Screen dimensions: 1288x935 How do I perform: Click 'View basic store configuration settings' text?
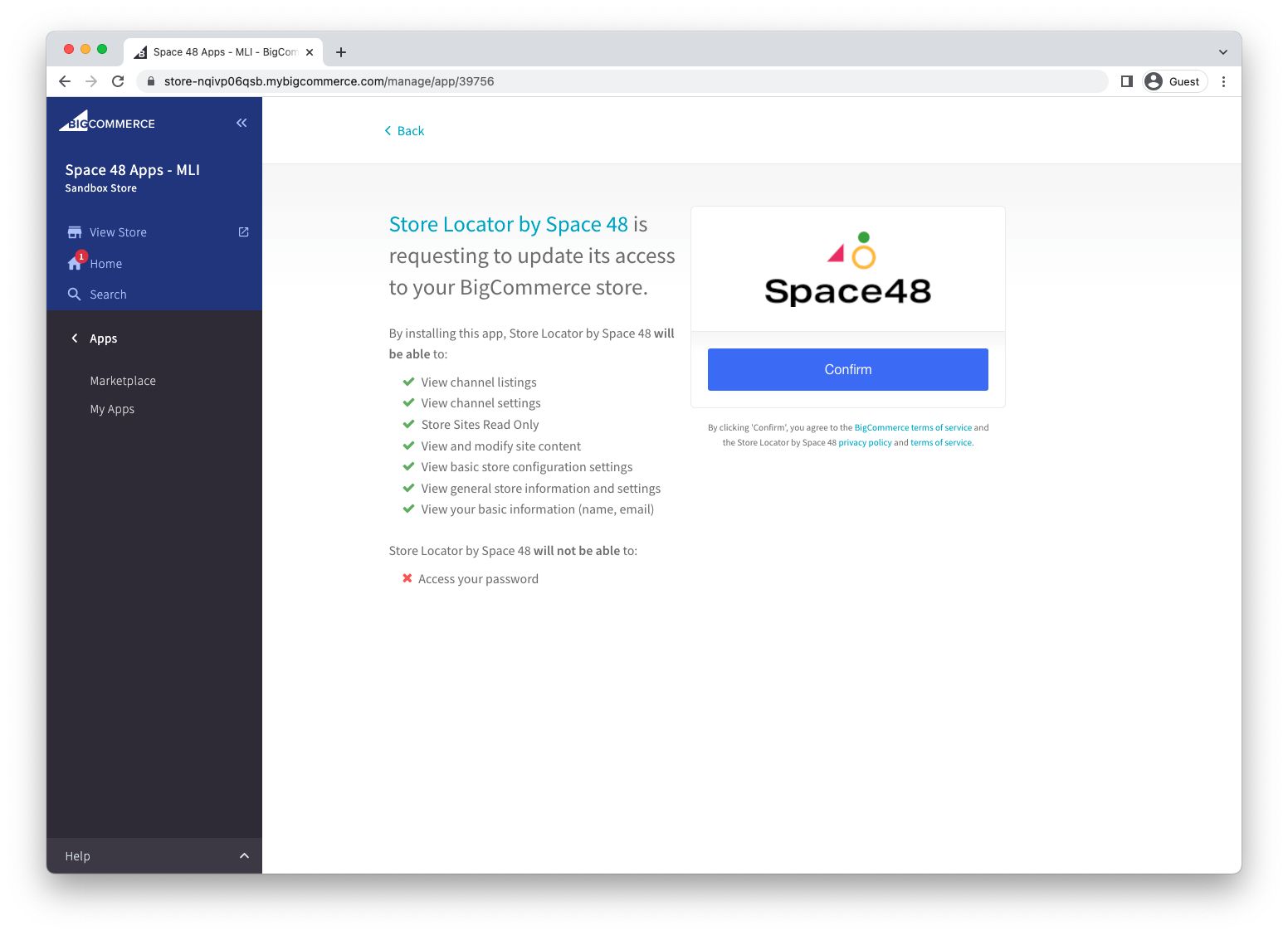click(526, 467)
